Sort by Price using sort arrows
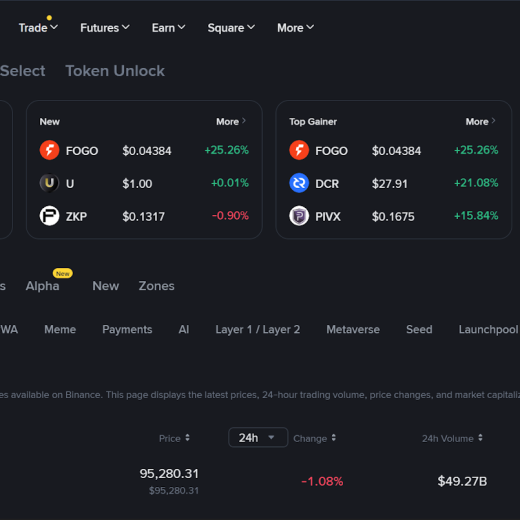This screenshot has height=520, width=520. [x=187, y=438]
